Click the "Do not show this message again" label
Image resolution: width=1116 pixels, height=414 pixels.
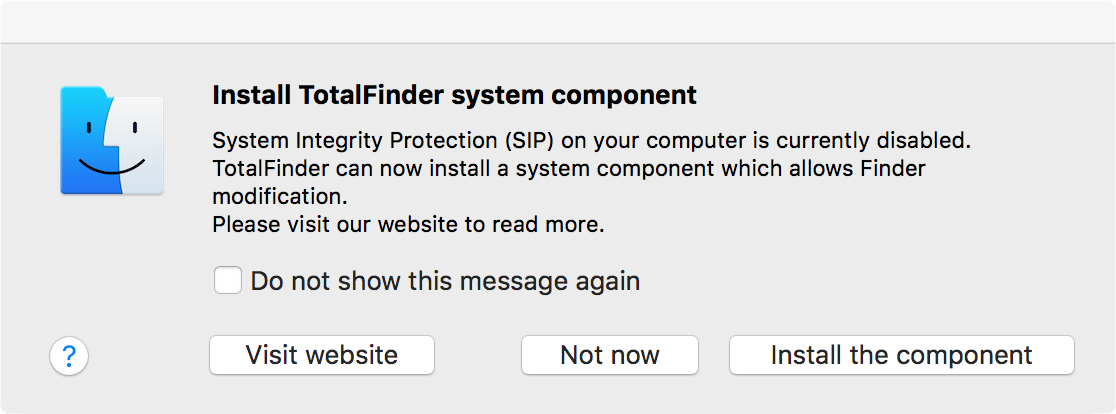(445, 281)
